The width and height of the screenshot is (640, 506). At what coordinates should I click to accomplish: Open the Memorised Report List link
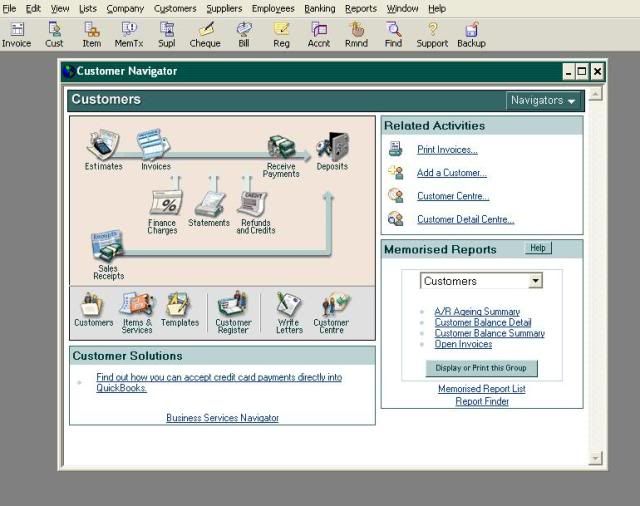pyautogui.click(x=482, y=389)
